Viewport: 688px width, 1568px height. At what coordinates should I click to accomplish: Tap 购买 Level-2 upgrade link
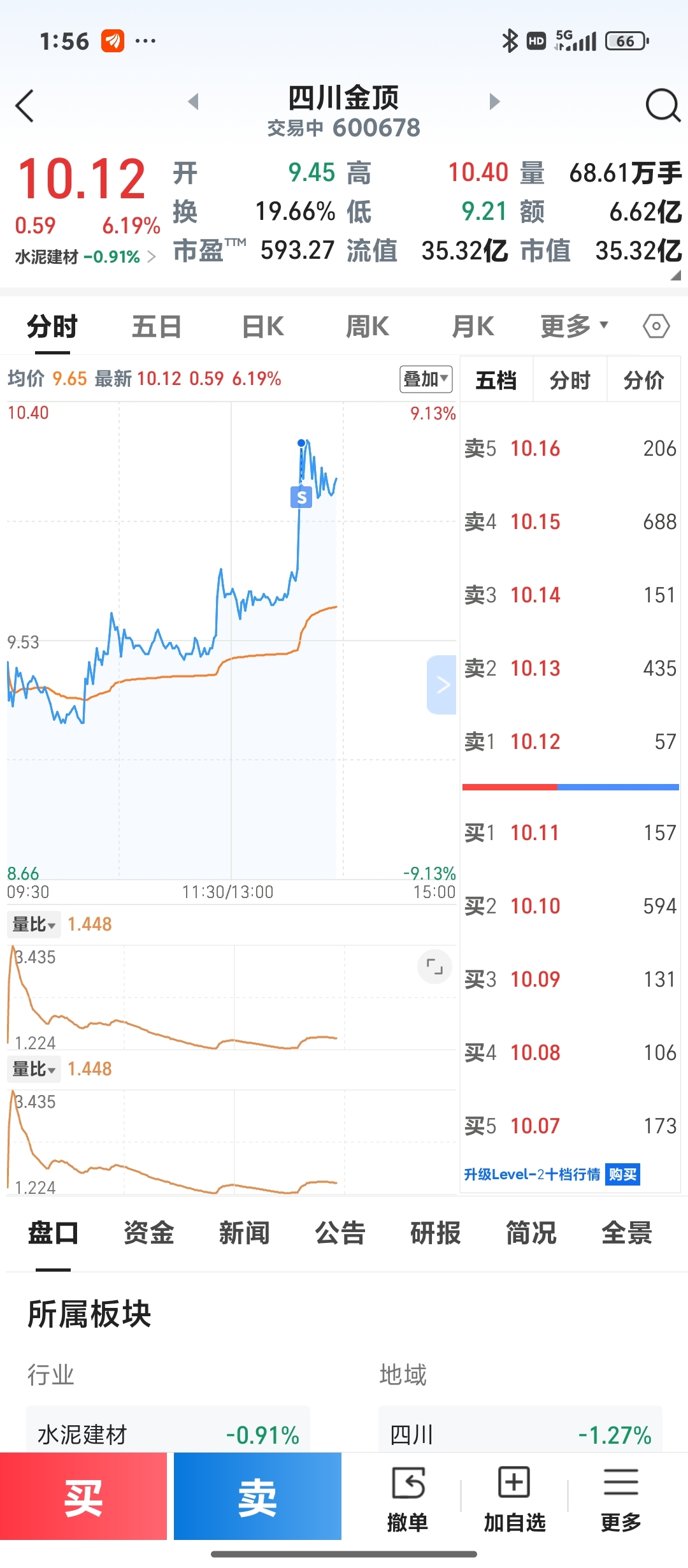[x=622, y=1174]
